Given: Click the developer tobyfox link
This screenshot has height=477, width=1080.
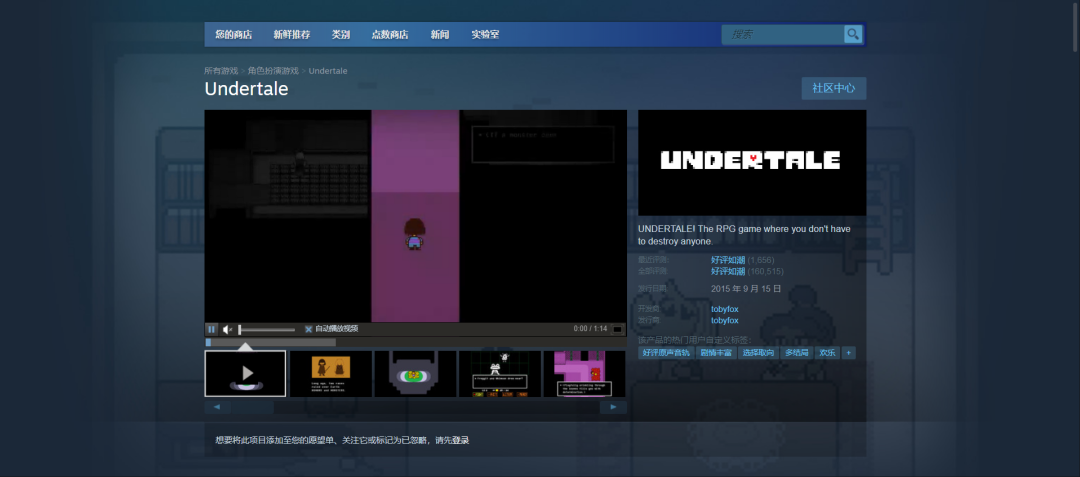Looking at the screenshot, I should 725,309.
